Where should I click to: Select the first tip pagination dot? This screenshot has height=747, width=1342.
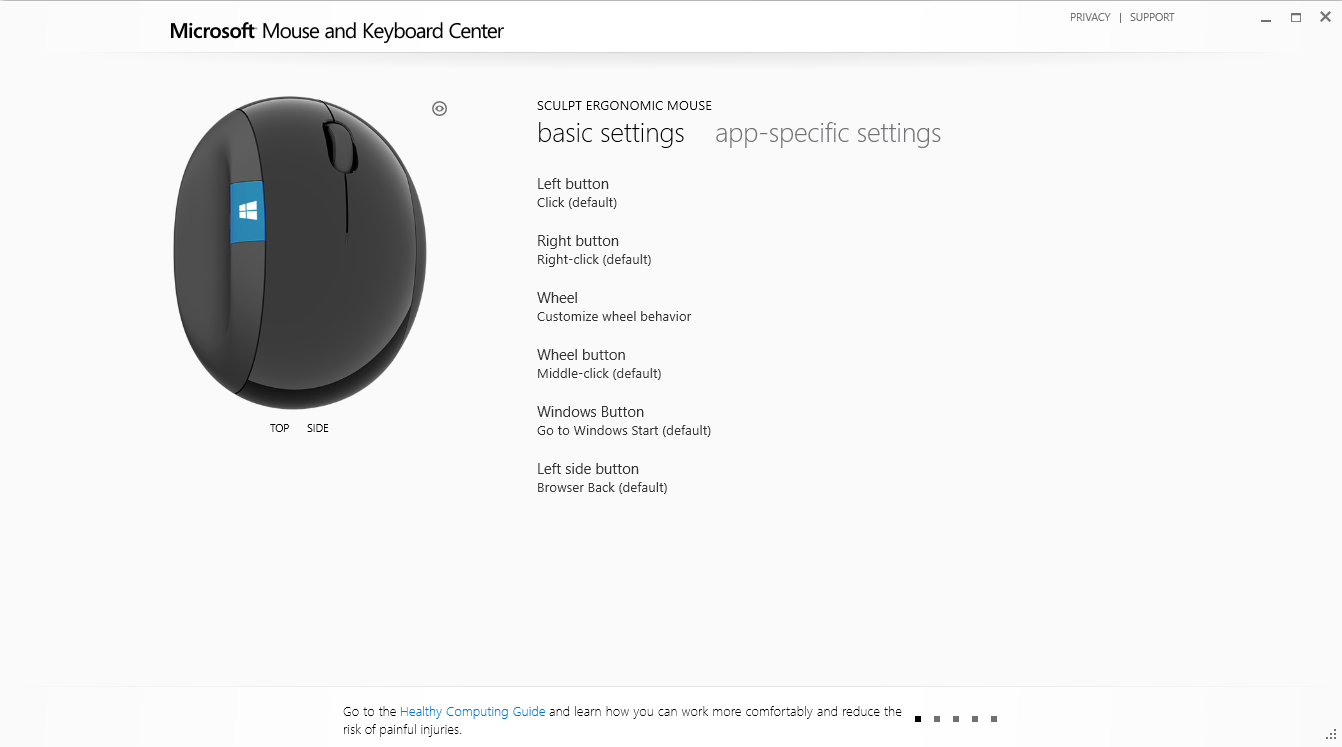(x=918, y=719)
